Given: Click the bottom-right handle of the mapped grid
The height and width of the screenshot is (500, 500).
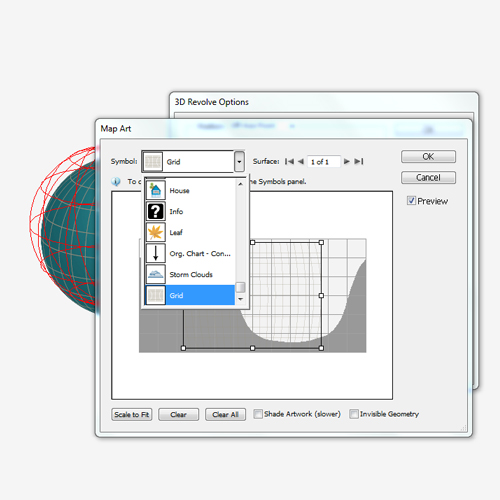Looking at the screenshot, I should [x=321, y=348].
